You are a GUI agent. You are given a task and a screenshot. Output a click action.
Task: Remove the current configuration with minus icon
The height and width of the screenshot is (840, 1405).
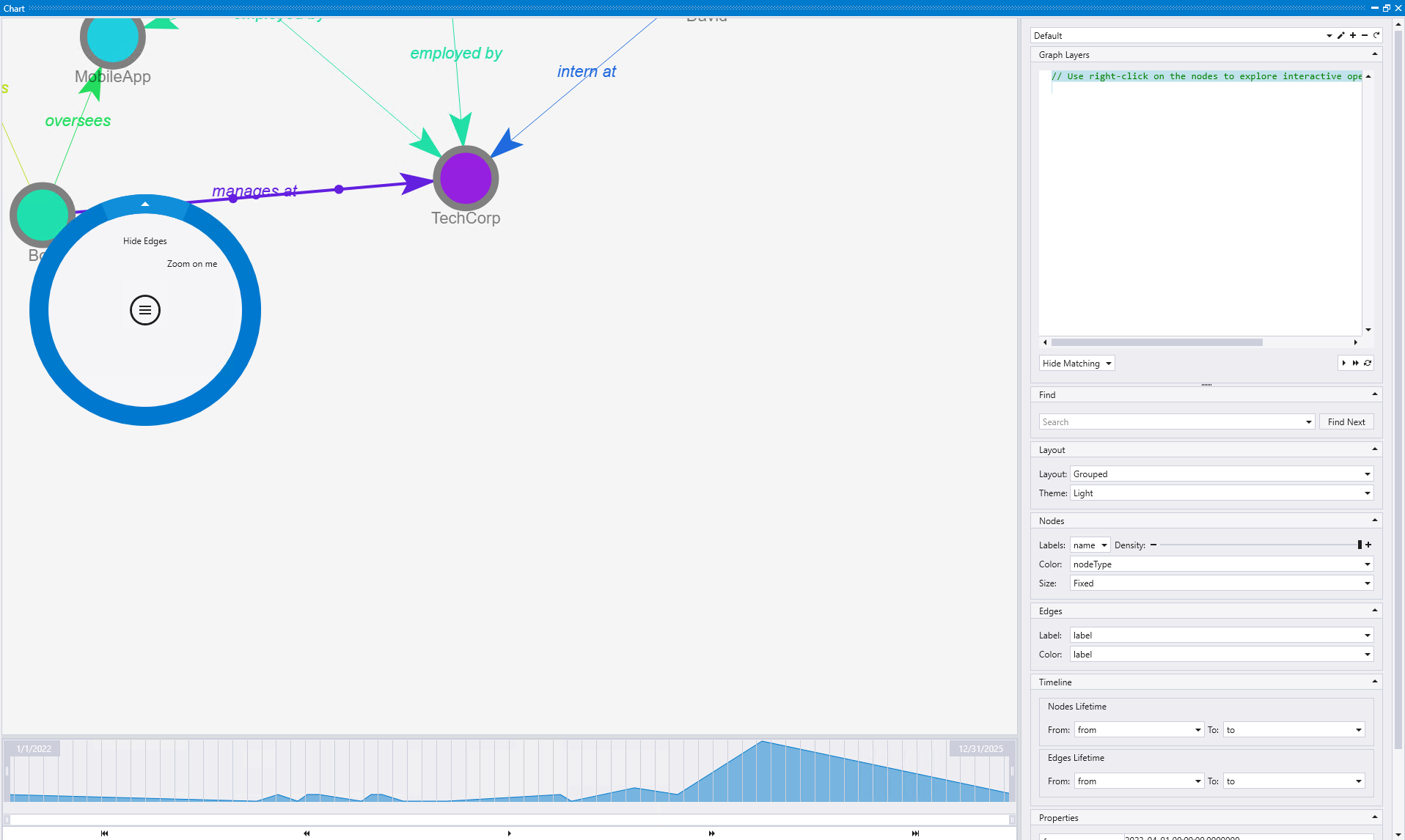(x=1364, y=35)
